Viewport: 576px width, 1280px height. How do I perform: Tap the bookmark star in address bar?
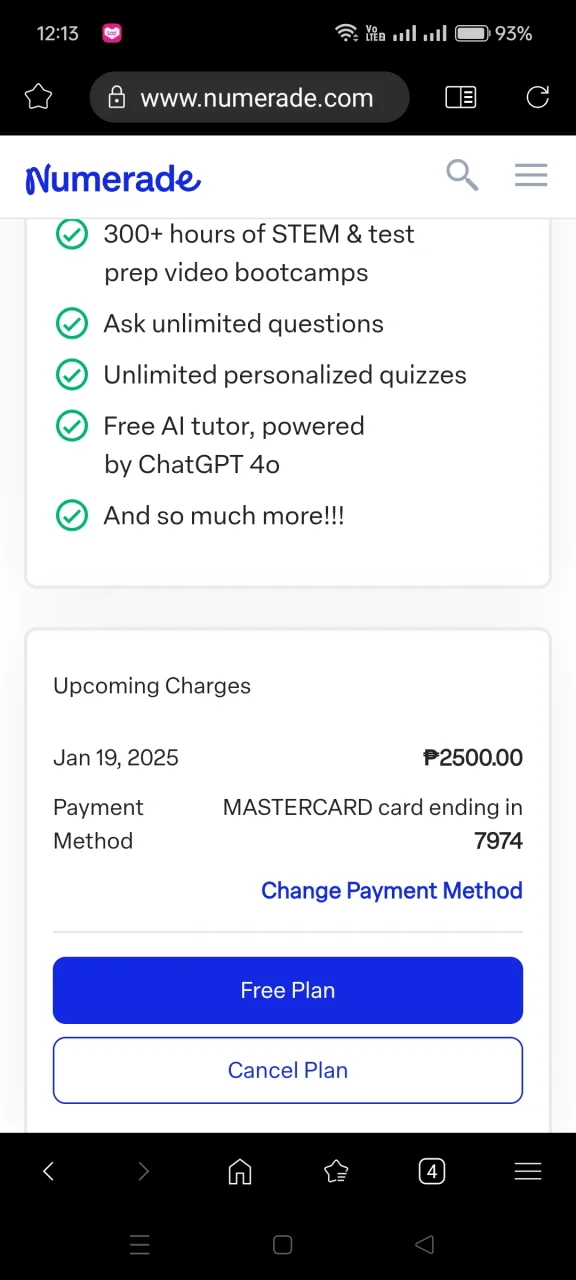point(38,97)
